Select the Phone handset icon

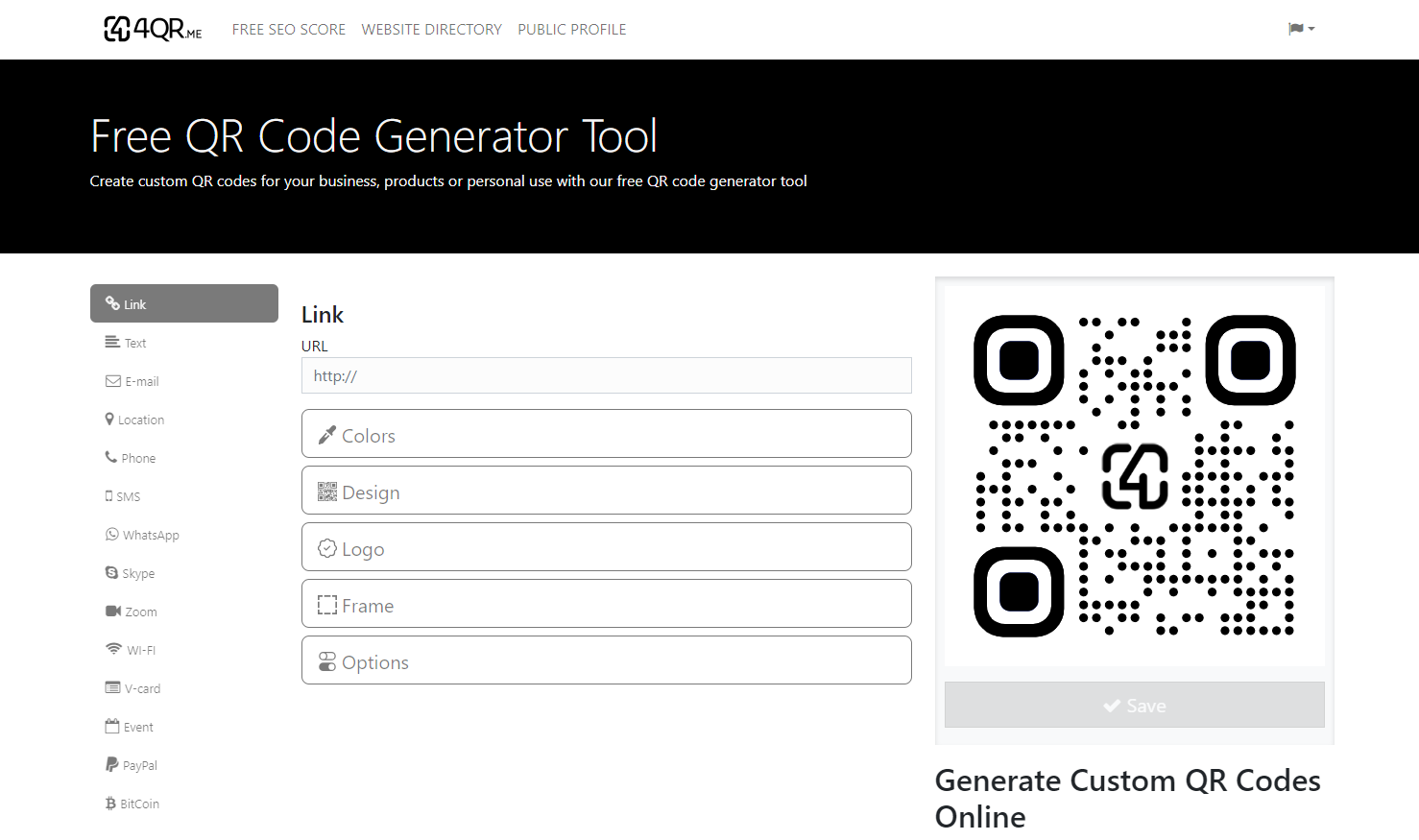pyautogui.click(x=111, y=457)
